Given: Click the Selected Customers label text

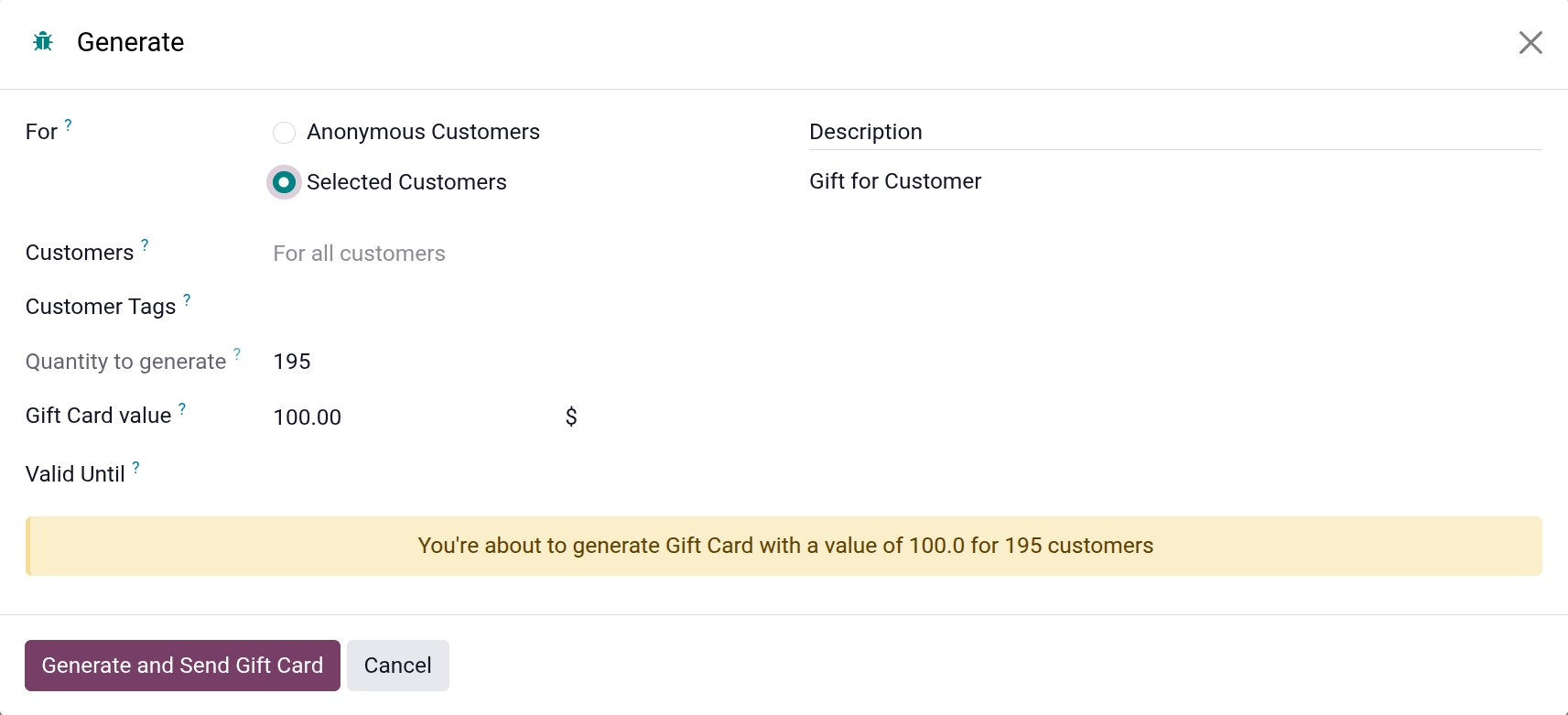Looking at the screenshot, I should (x=406, y=182).
